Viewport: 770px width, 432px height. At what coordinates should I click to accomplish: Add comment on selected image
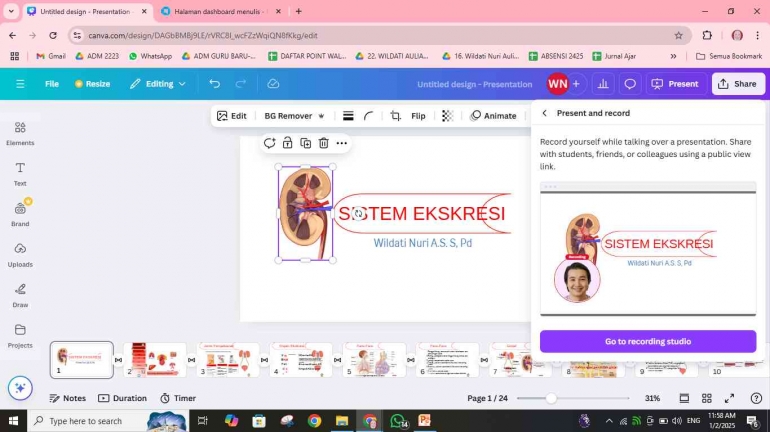coord(269,143)
